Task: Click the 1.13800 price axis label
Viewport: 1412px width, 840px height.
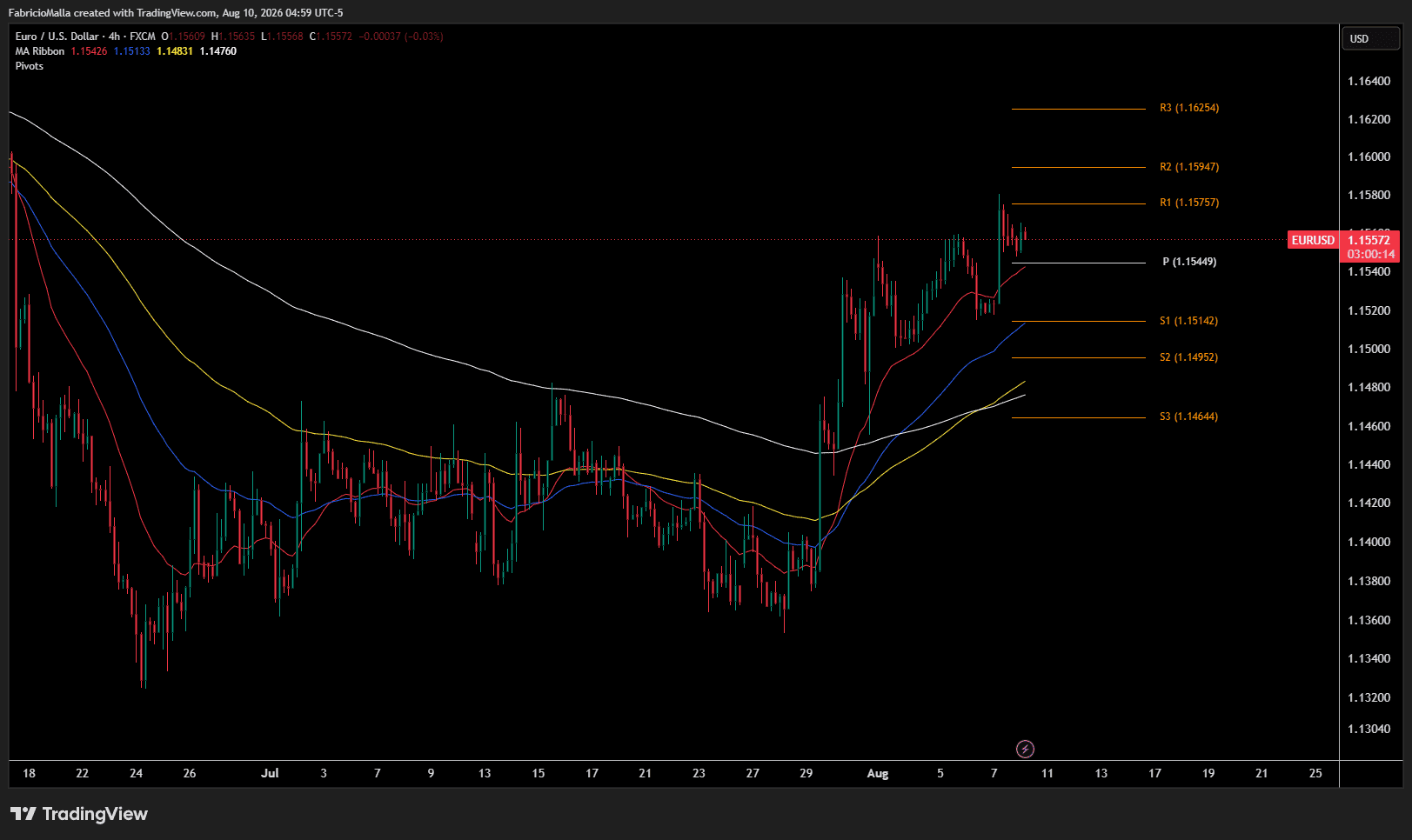Action: [x=1369, y=581]
